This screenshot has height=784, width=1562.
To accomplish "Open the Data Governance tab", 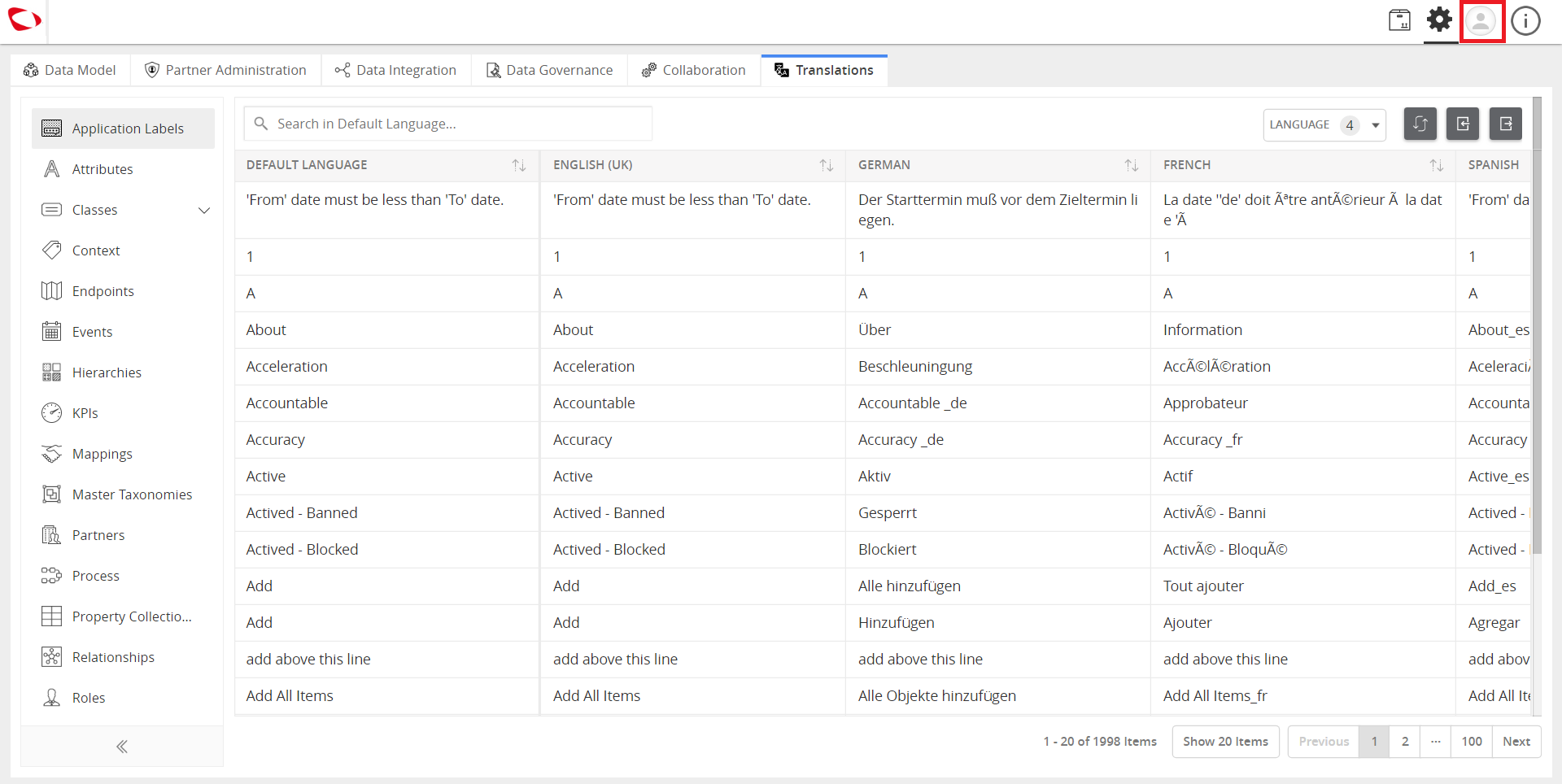I will tap(549, 70).
